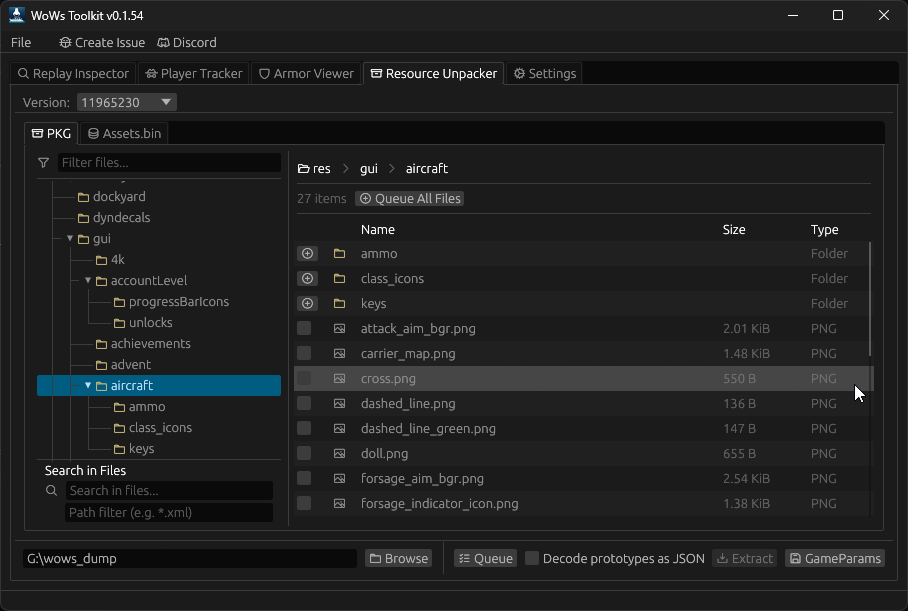Click the Queue All Files button

click(409, 198)
